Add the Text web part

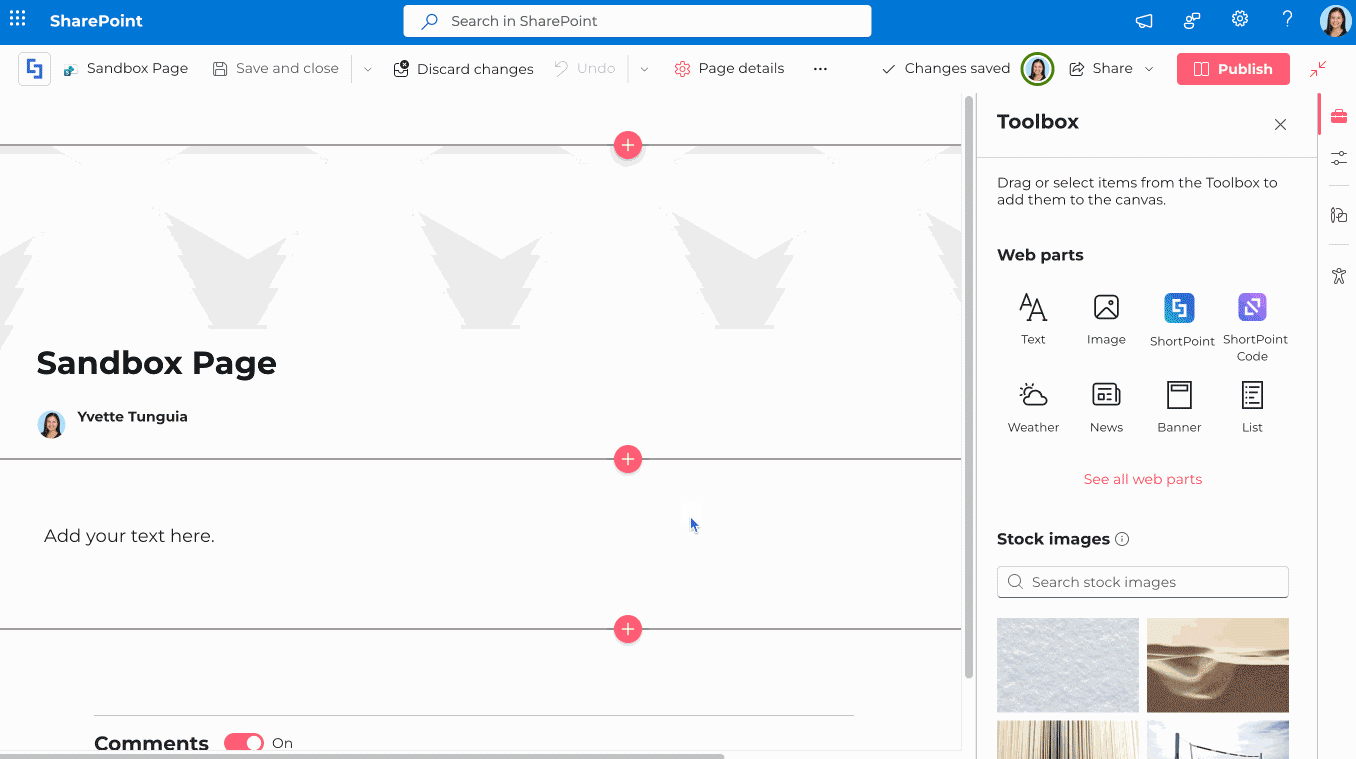[1033, 320]
